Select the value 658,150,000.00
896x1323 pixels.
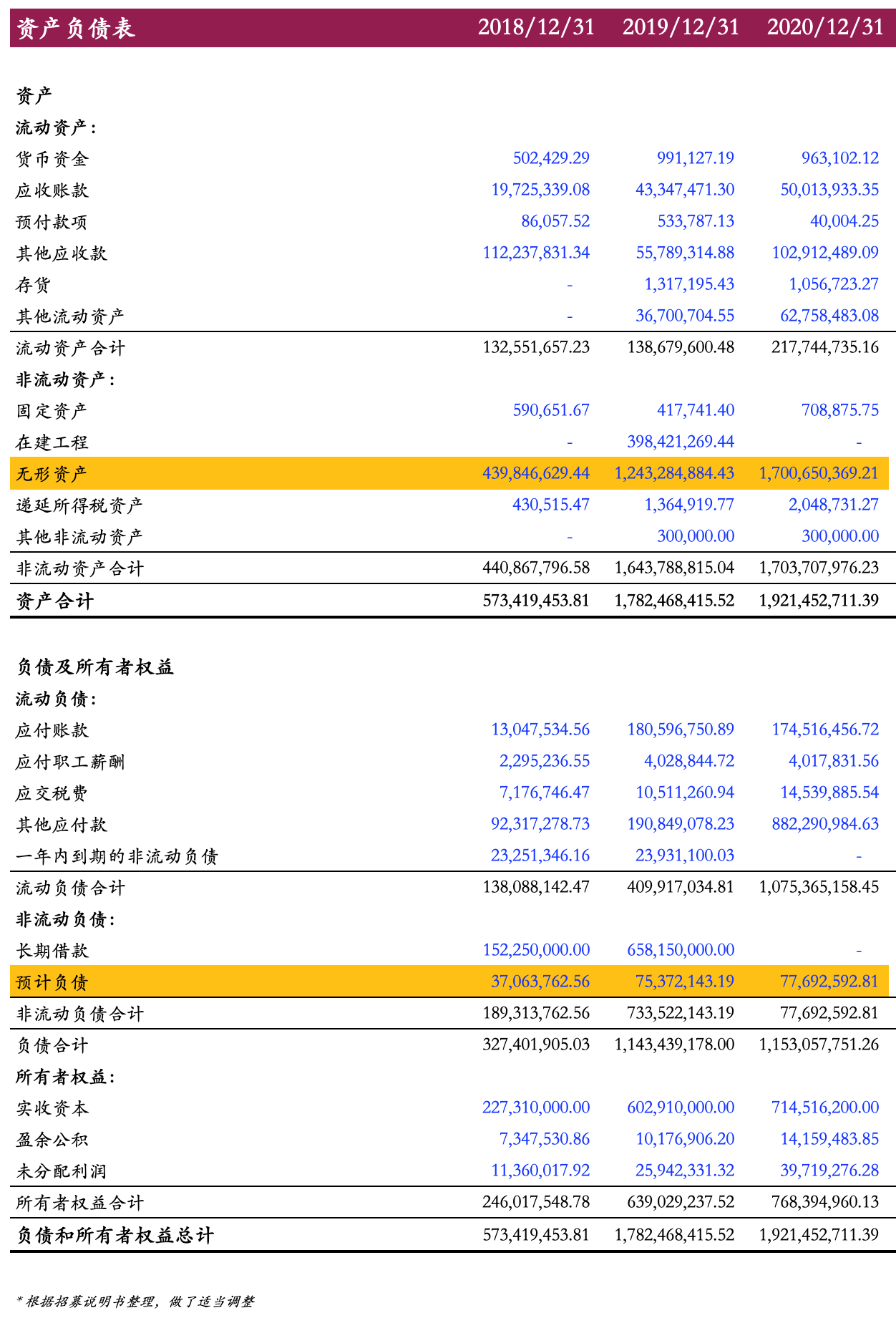tap(681, 950)
